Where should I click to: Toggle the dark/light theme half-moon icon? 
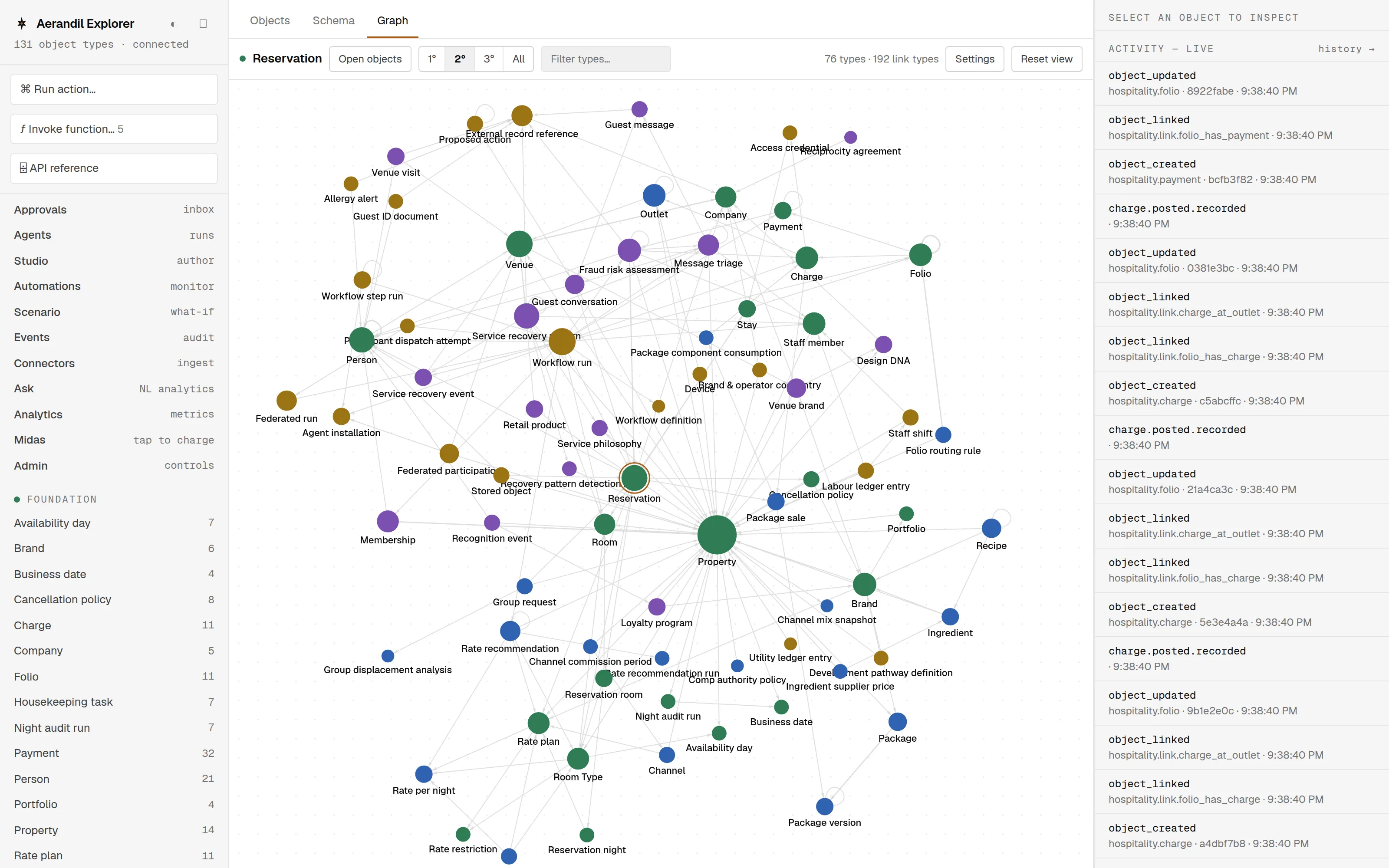172,23
